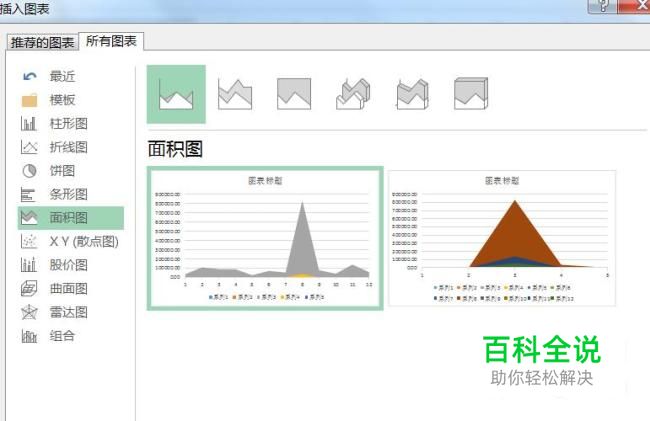
Task: Choose the Stacked Area chart subtype icon
Action: click(235, 94)
